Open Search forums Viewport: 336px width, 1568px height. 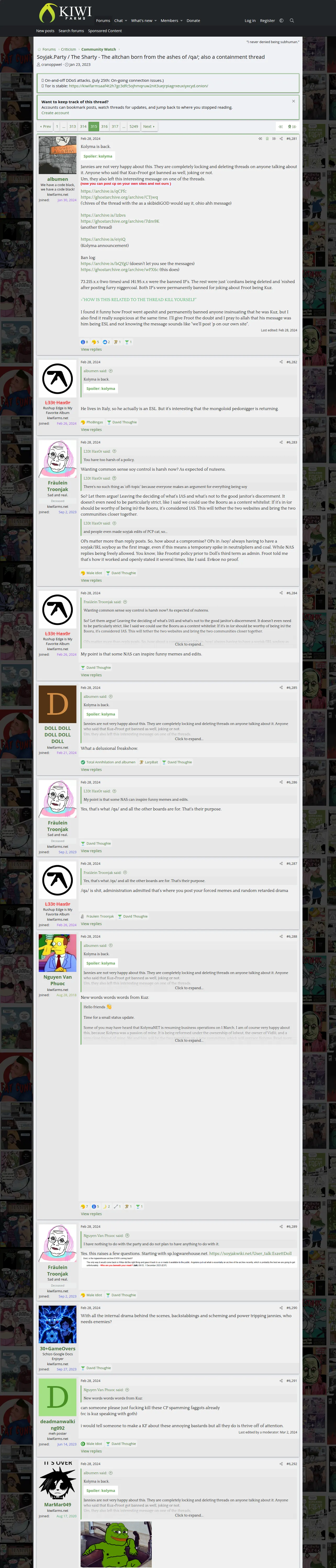click(71, 30)
